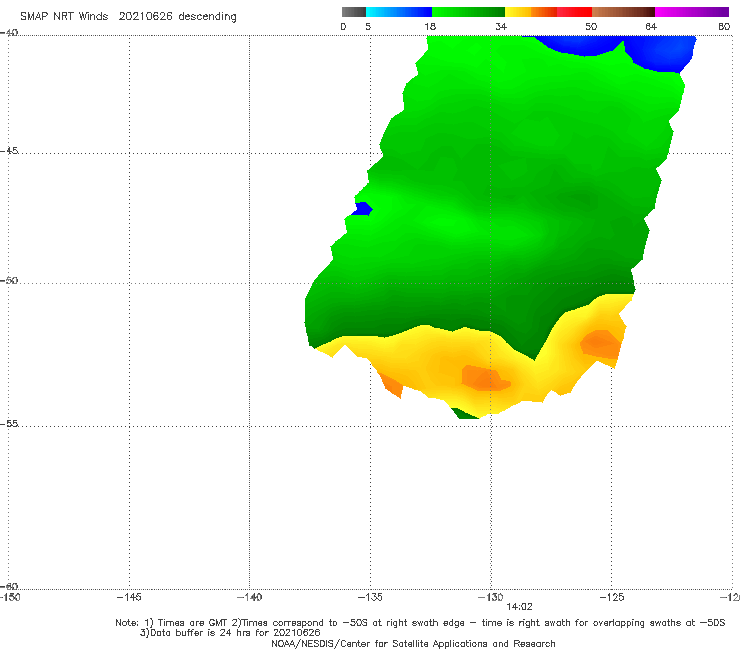Click the magenta-purple segment of the color bar

click(692, 12)
